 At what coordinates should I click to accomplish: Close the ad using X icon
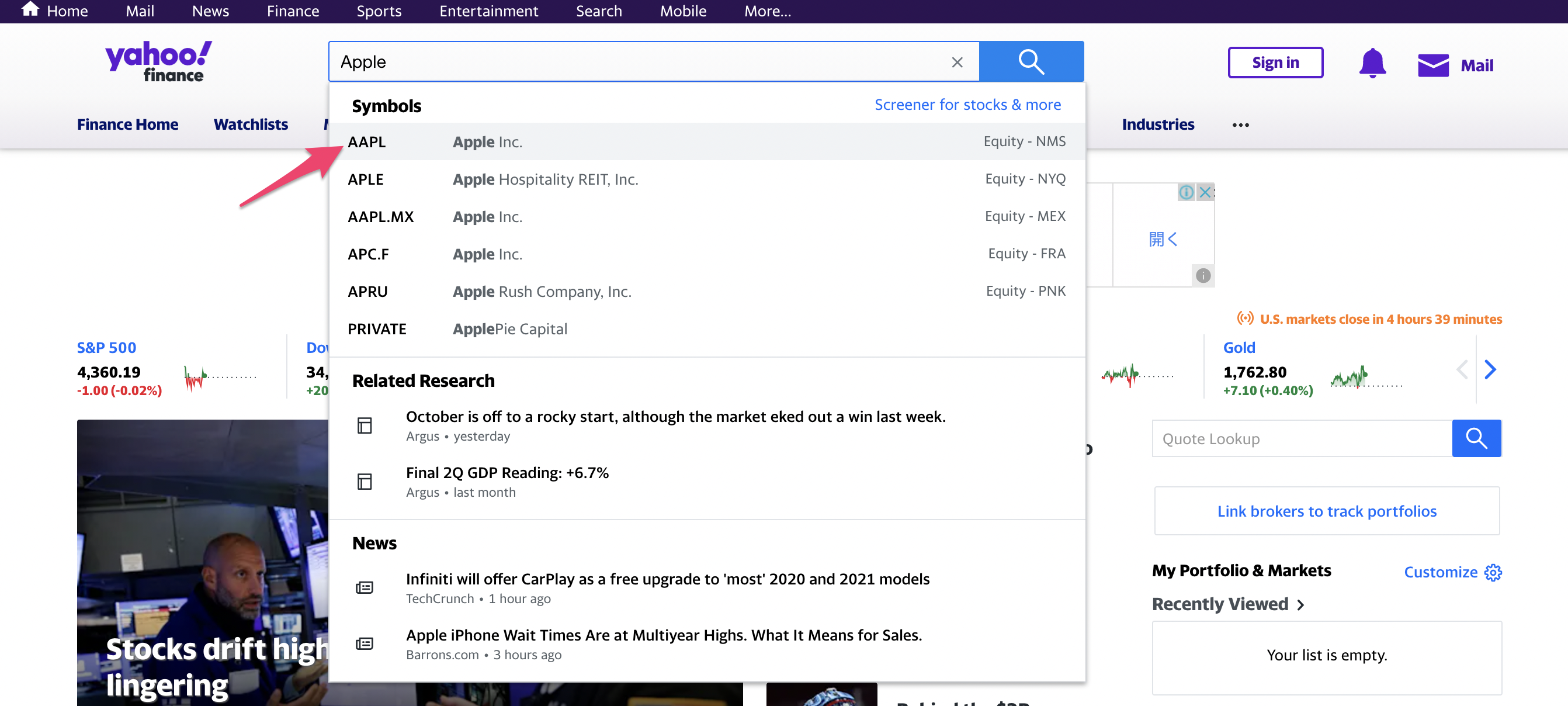click(x=1205, y=192)
